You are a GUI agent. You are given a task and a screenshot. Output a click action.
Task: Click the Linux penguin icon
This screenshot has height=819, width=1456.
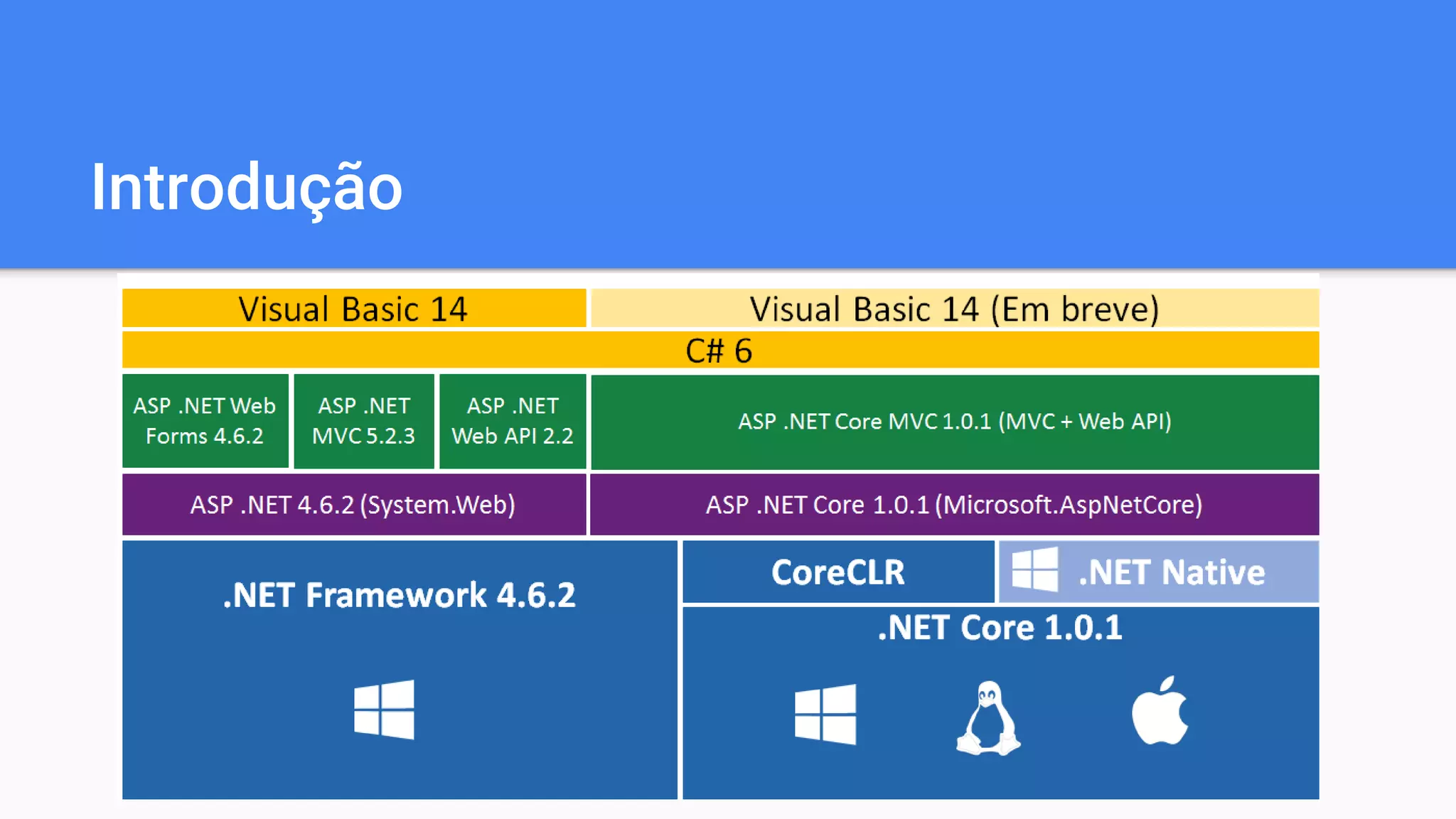(x=988, y=718)
